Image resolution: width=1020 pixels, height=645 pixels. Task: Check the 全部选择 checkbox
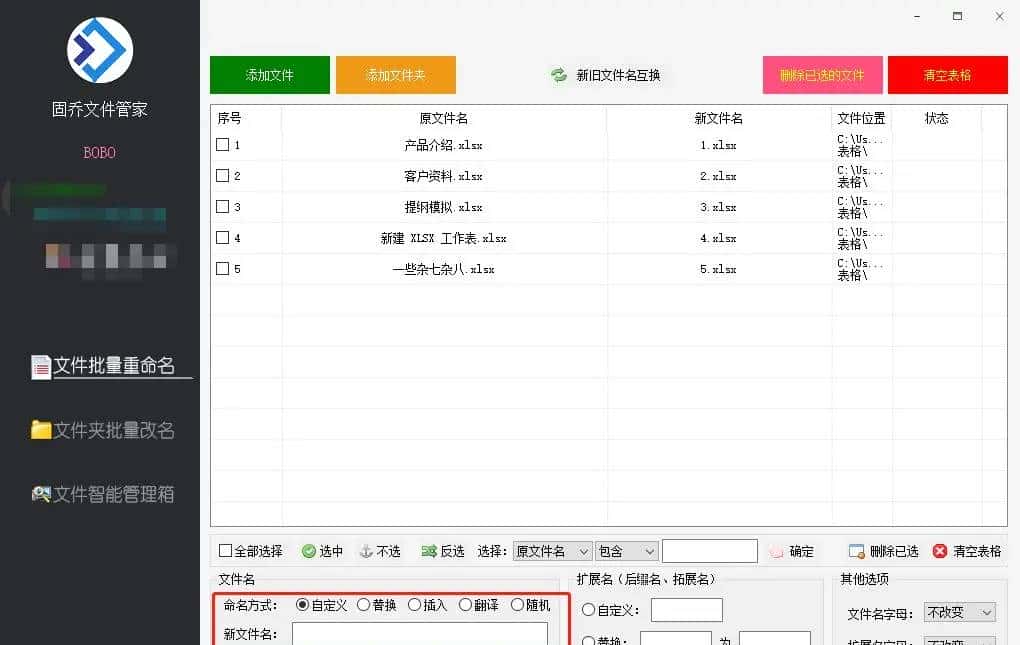coord(226,550)
